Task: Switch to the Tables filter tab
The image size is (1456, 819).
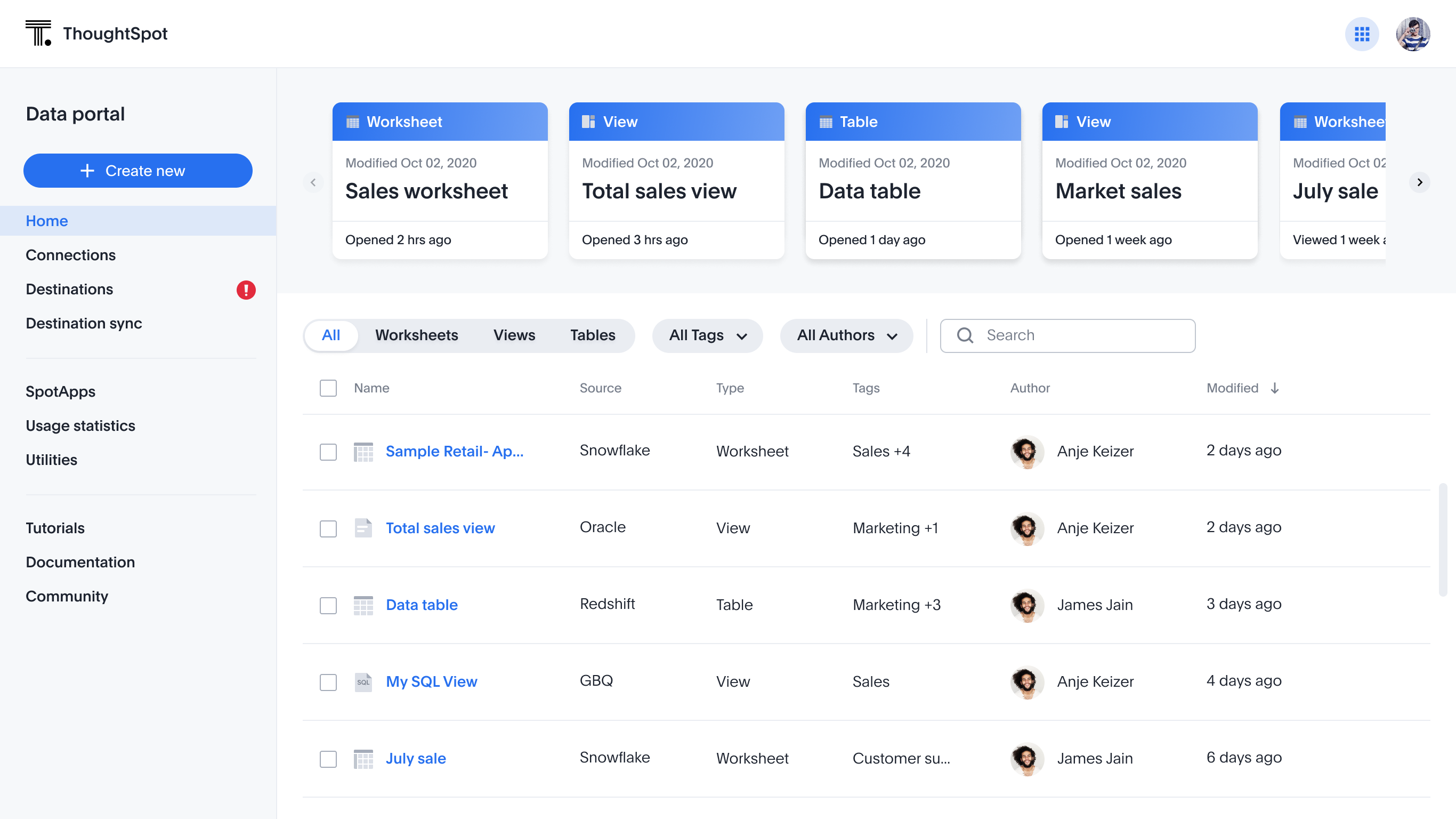Action: tap(592, 335)
